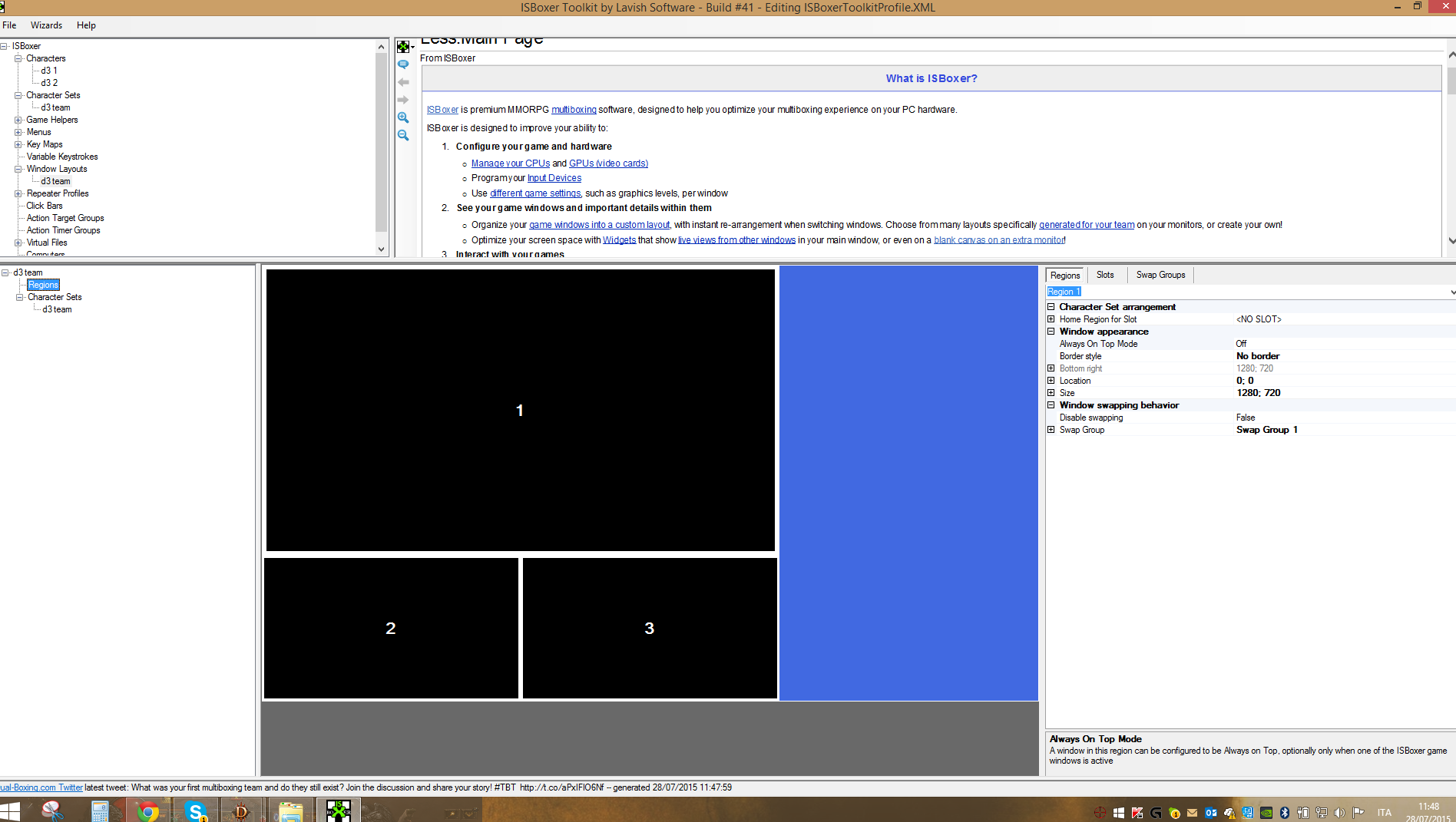Open Calculator from the taskbar
This screenshot has width=1456, height=822.
(x=100, y=810)
